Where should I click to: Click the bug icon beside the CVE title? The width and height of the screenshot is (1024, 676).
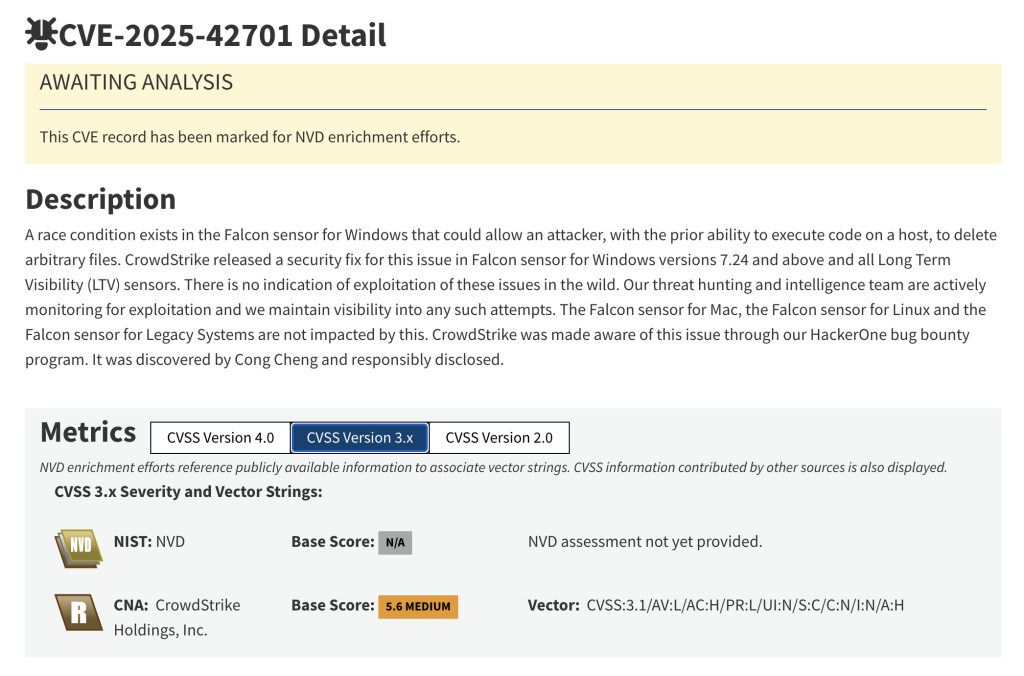[41, 35]
